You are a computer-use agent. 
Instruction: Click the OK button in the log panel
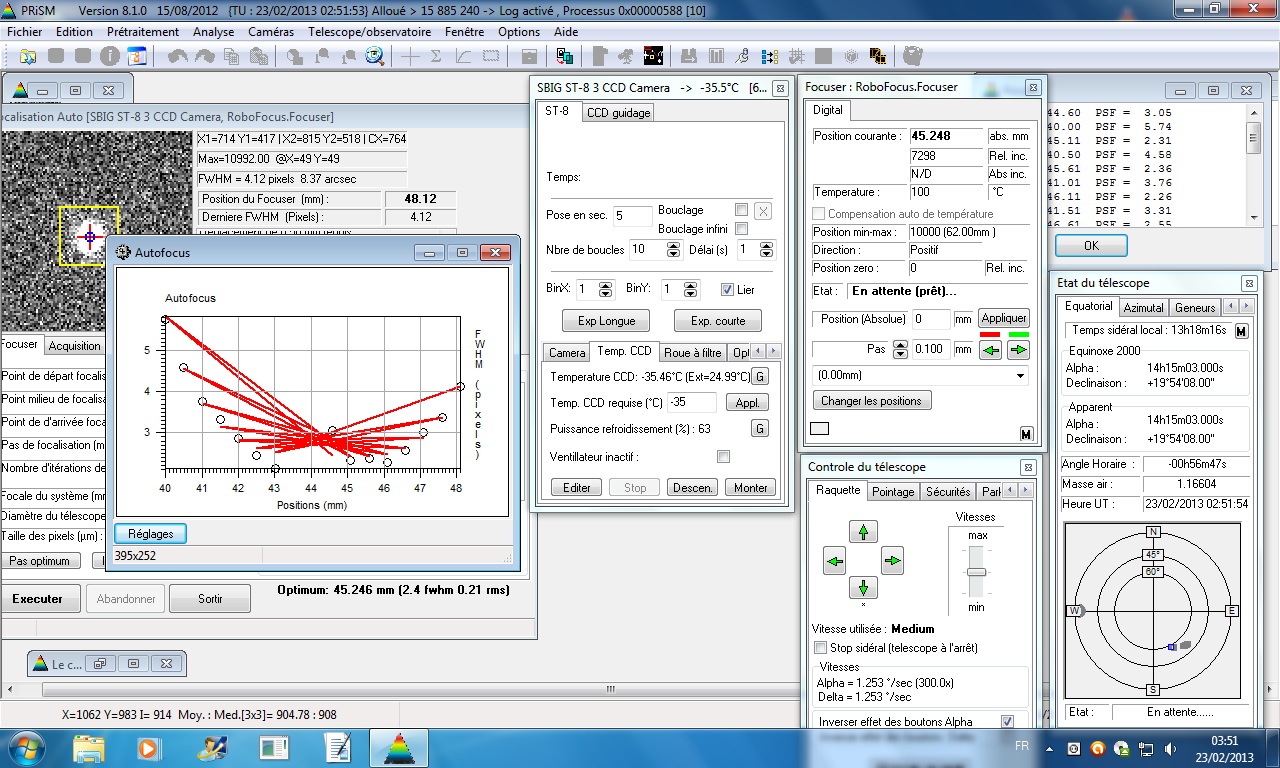point(1091,245)
